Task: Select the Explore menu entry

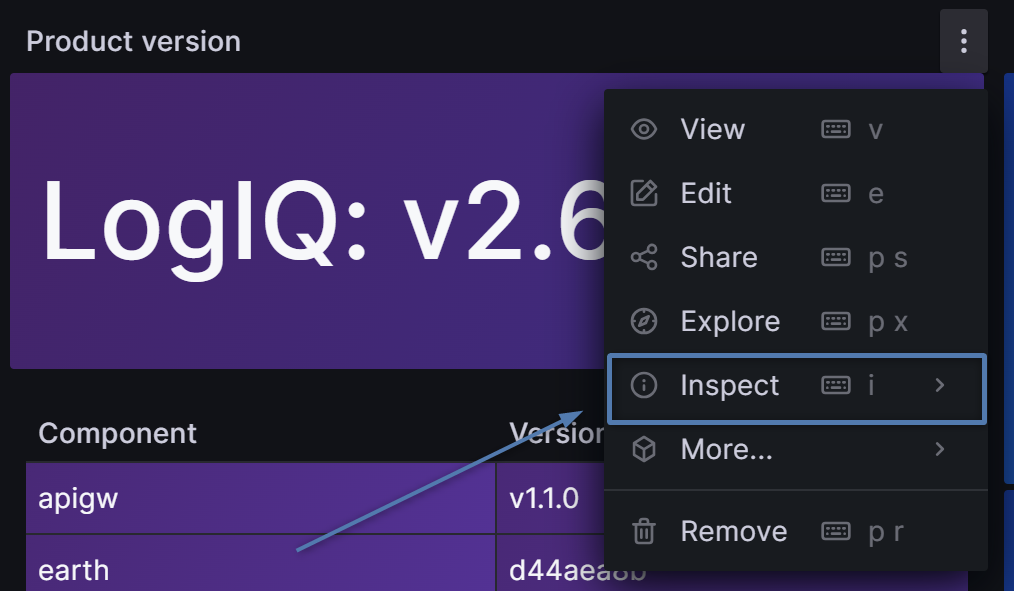Action: click(x=730, y=321)
